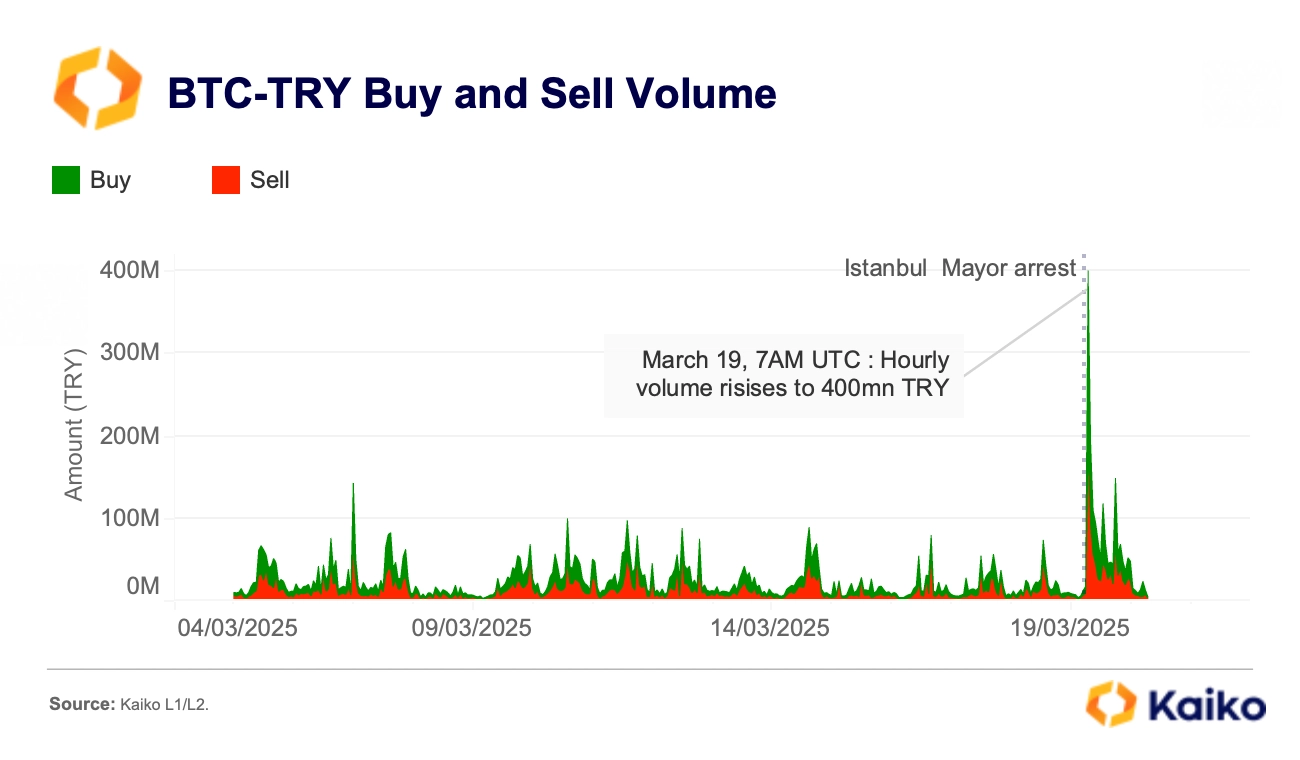Toggle the Buy series legend label
Screen dimensions: 1300x760
click(x=110, y=180)
